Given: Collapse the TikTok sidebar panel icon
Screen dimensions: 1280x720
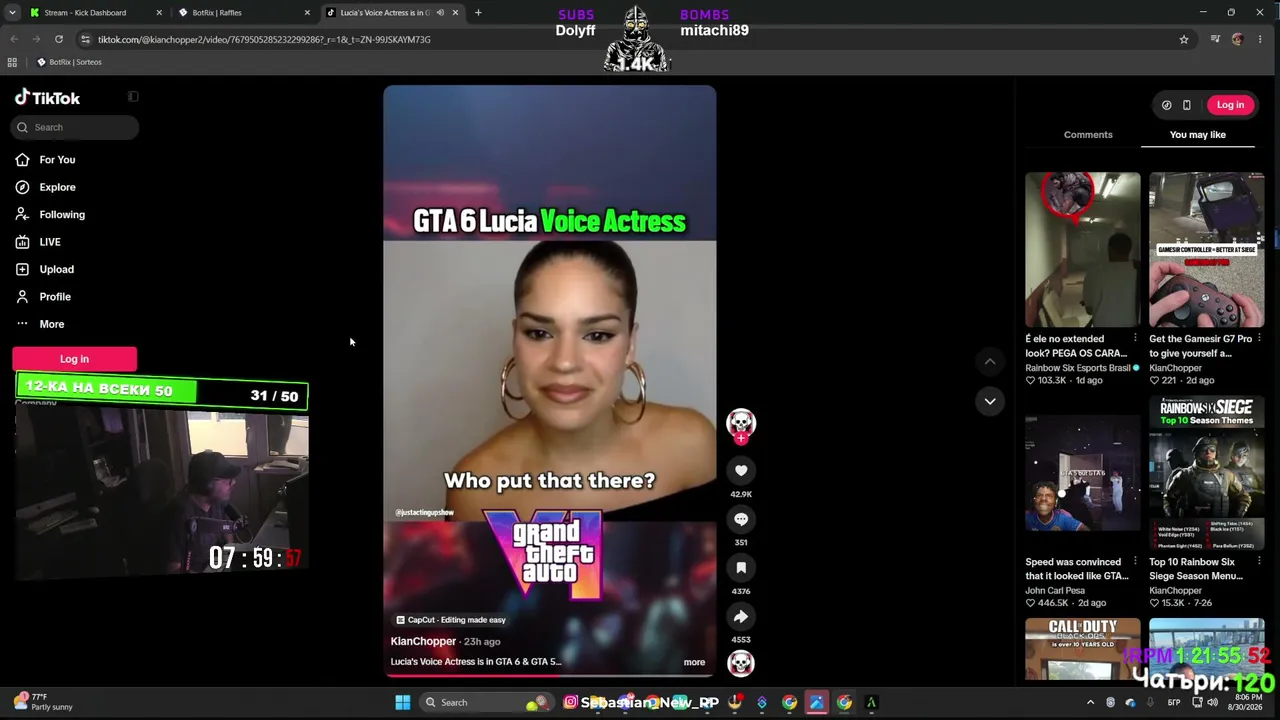Looking at the screenshot, I should point(133,97).
